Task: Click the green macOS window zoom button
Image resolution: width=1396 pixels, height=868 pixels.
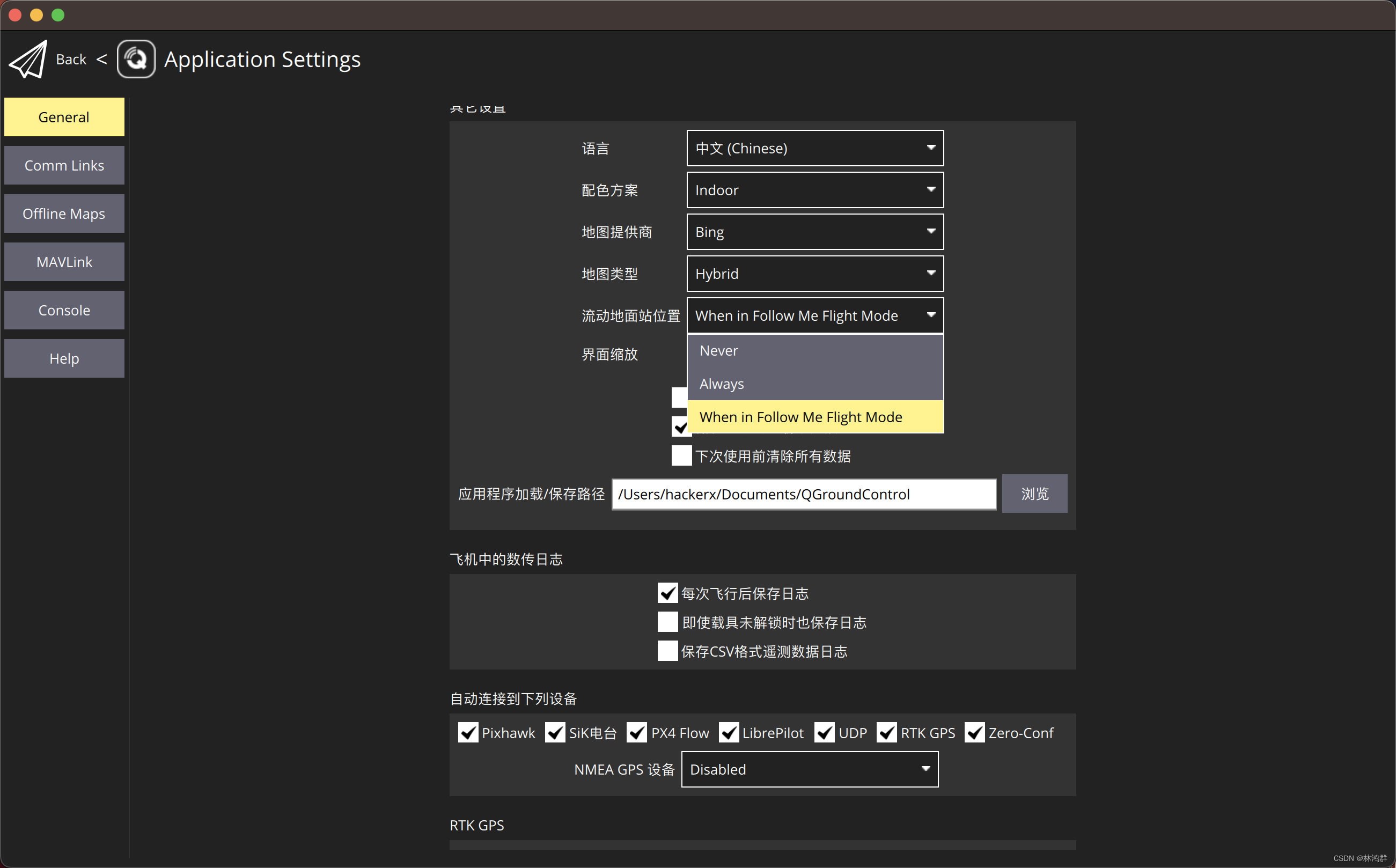Action: (58, 15)
